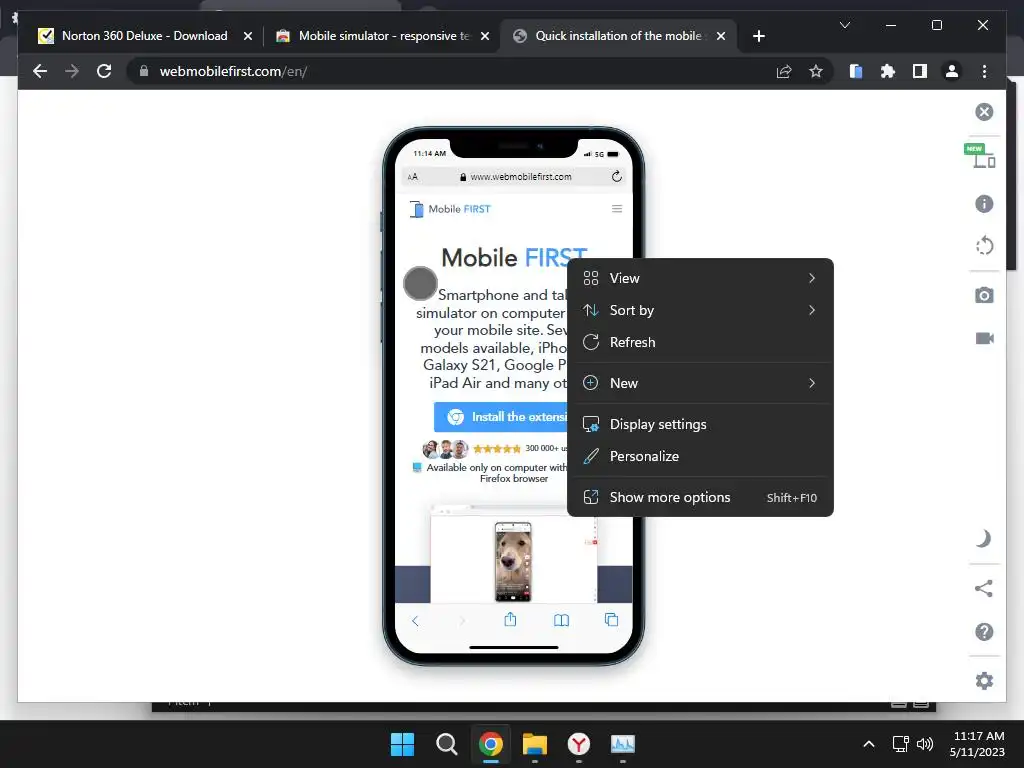
Task: Click Mobile FIRST logo in phone
Action: [x=450, y=209]
